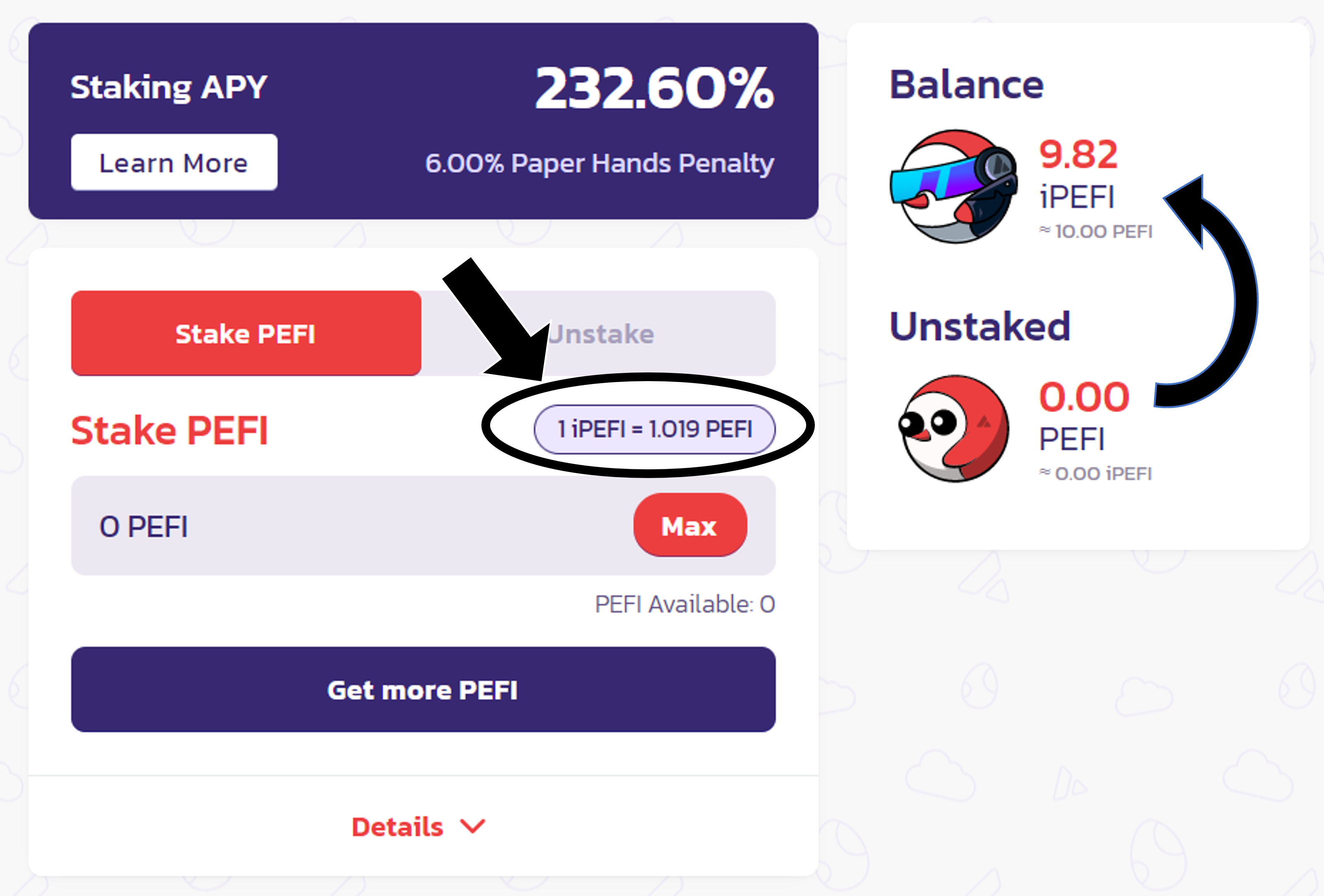Click the red Stake PEFI section heading
Image resolution: width=1324 pixels, height=896 pixels.
coord(169,430)
